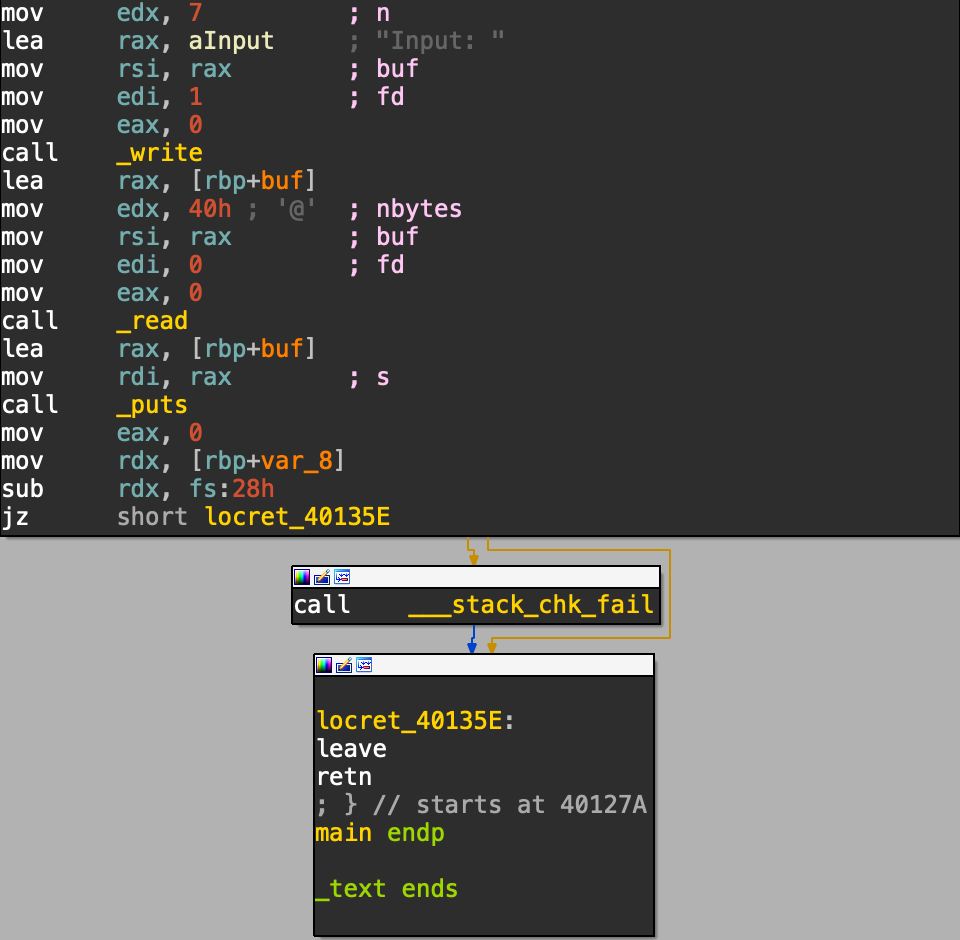Click _text ends line
Viewport: 960px width, 940px height.
click(386, 889)
